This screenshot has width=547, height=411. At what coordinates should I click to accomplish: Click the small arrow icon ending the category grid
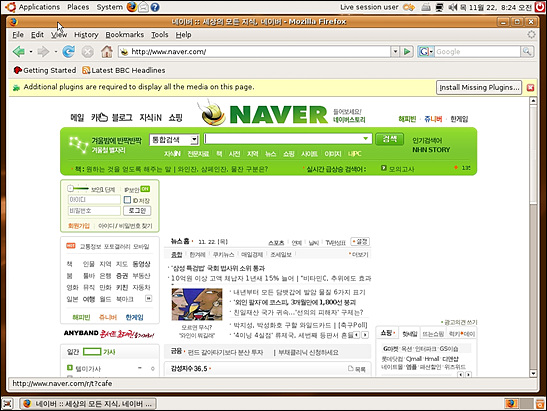[148, 299]
